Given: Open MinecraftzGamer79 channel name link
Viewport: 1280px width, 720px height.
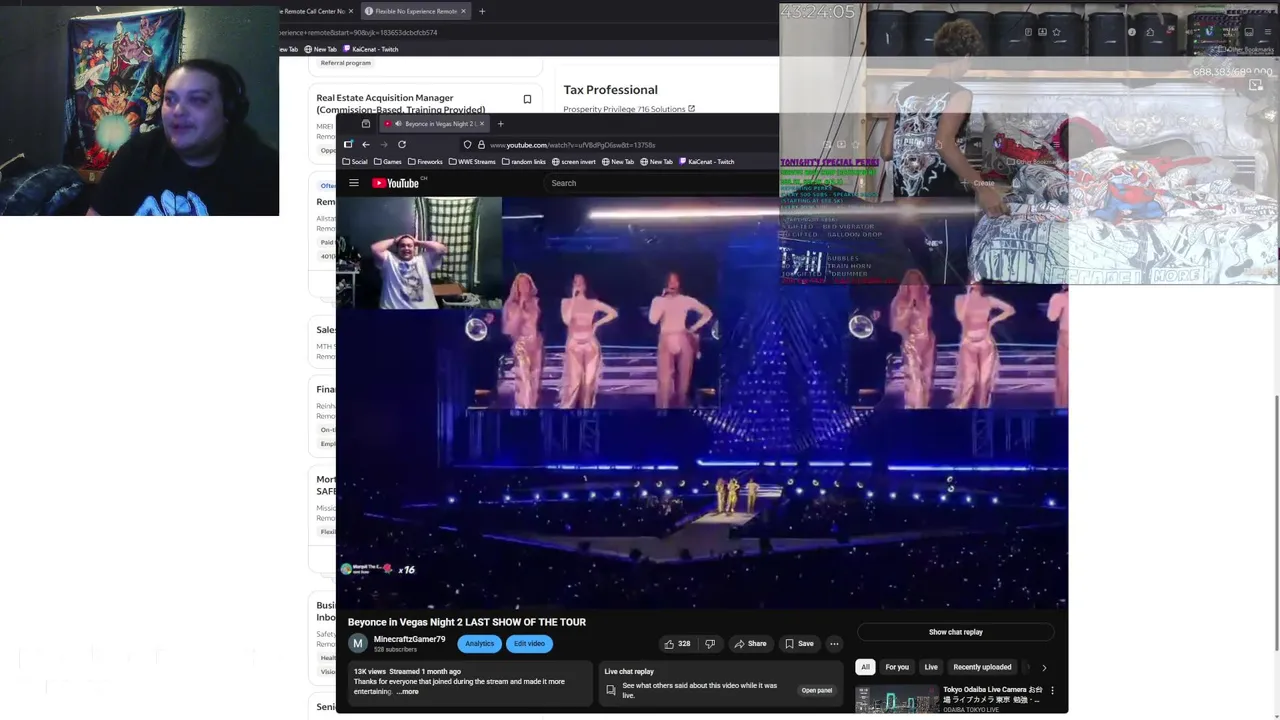Looking at the screenshot, I should tap(409, 639).
